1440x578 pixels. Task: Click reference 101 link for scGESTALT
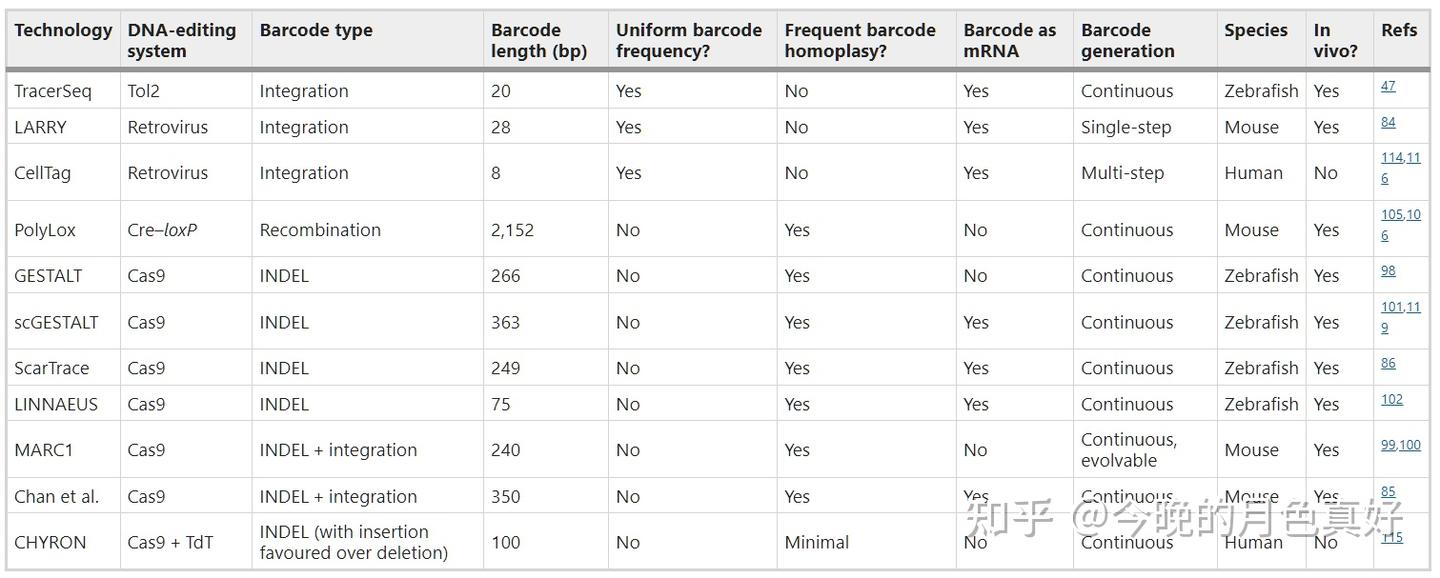pos(1392,307)
